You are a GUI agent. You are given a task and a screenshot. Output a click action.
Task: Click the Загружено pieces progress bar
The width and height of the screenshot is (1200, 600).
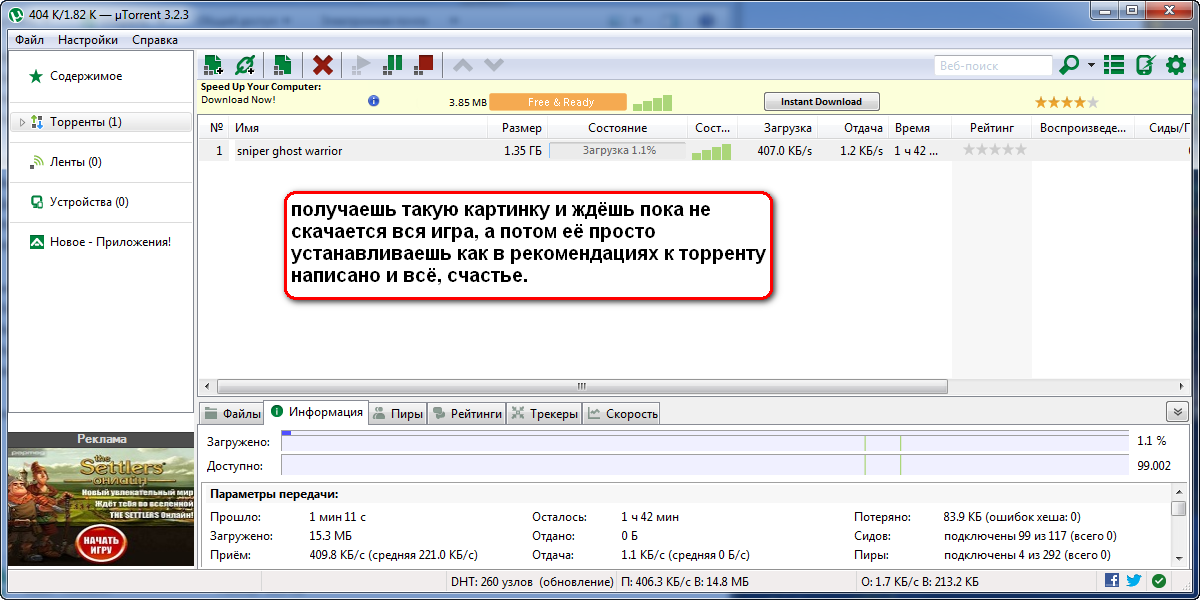pyautogui.click(x=705, y=441)
